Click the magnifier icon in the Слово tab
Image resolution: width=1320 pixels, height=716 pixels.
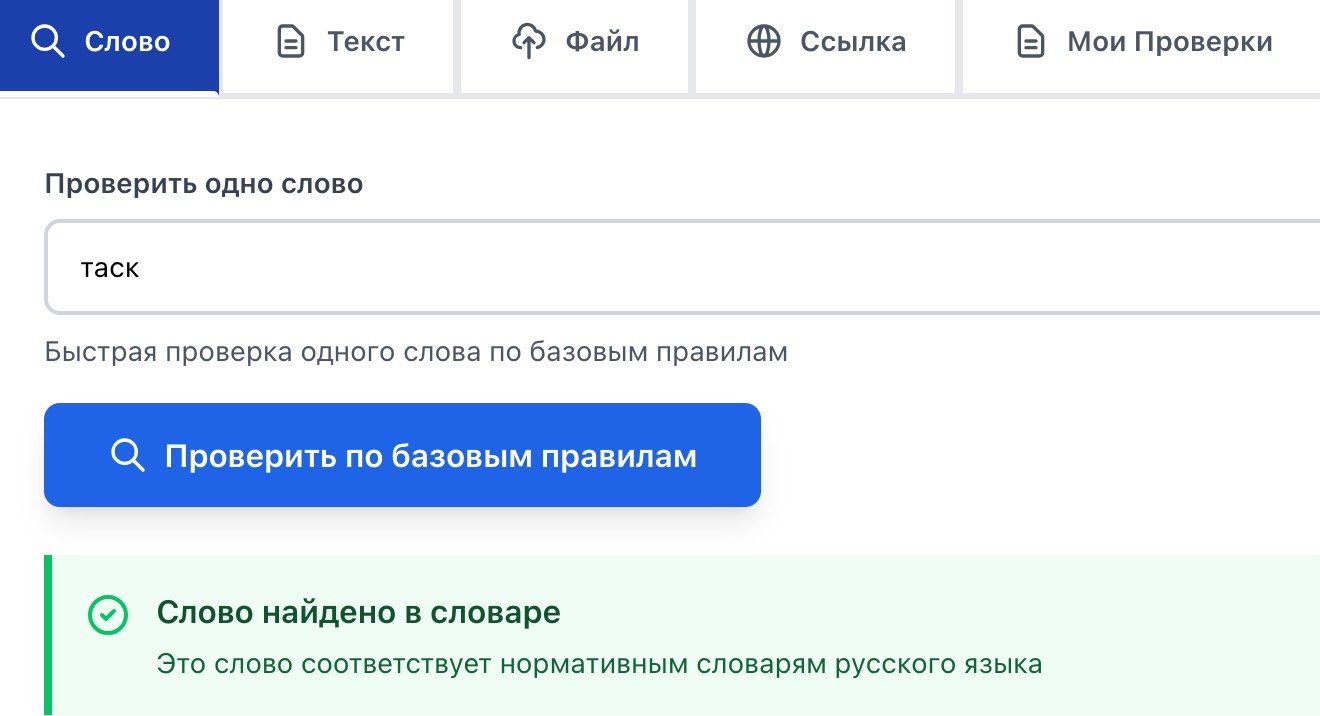[x=48, y=42]
